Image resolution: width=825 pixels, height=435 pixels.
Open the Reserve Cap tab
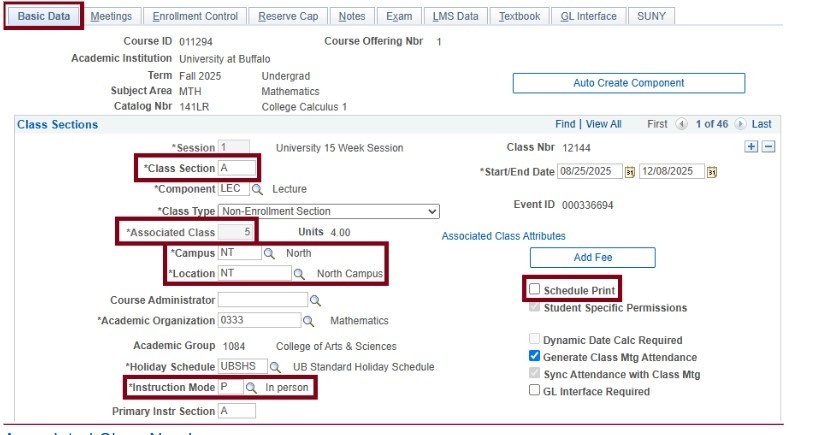tap(288, 17)
